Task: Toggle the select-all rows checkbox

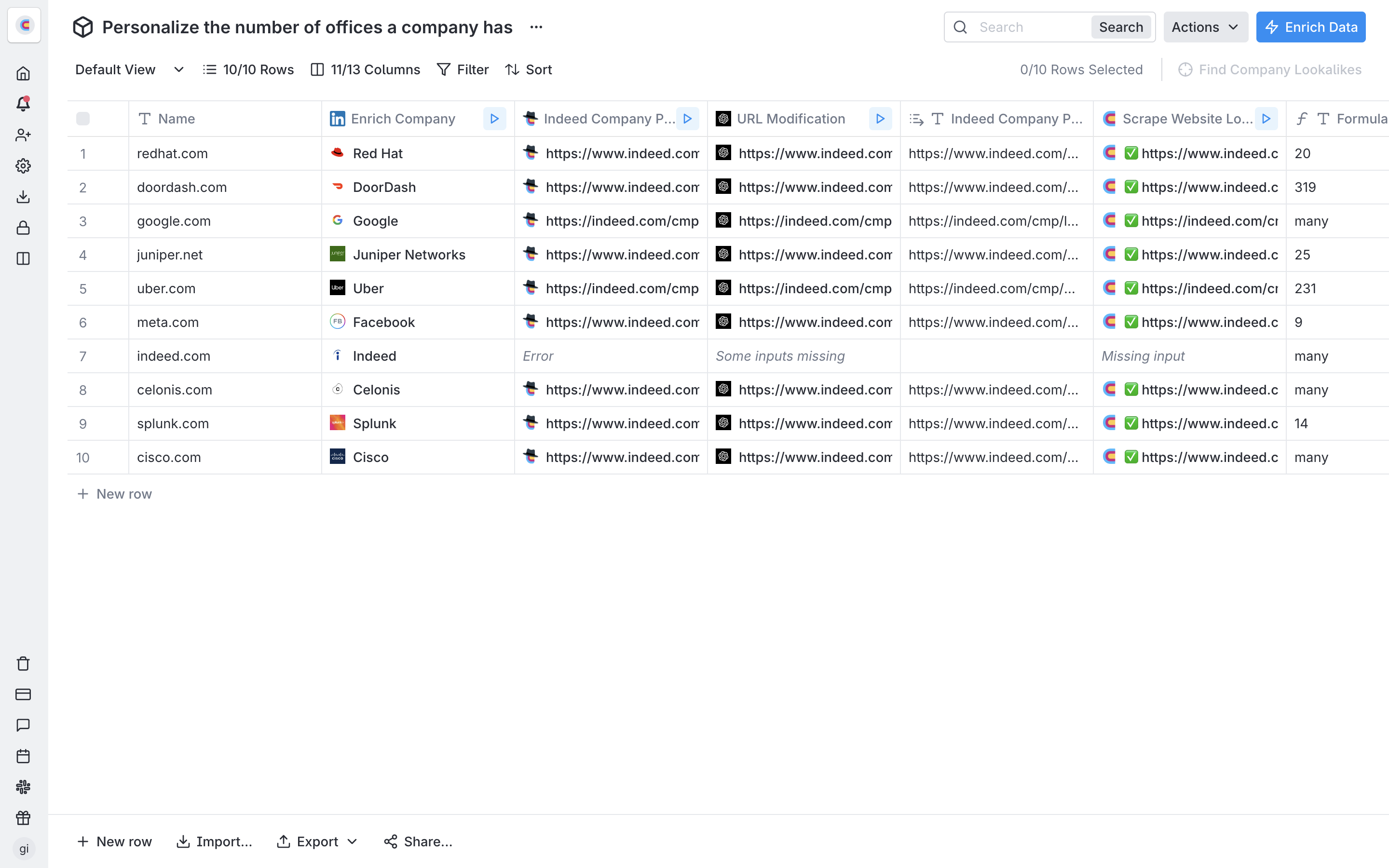Action: coord(82,119)
